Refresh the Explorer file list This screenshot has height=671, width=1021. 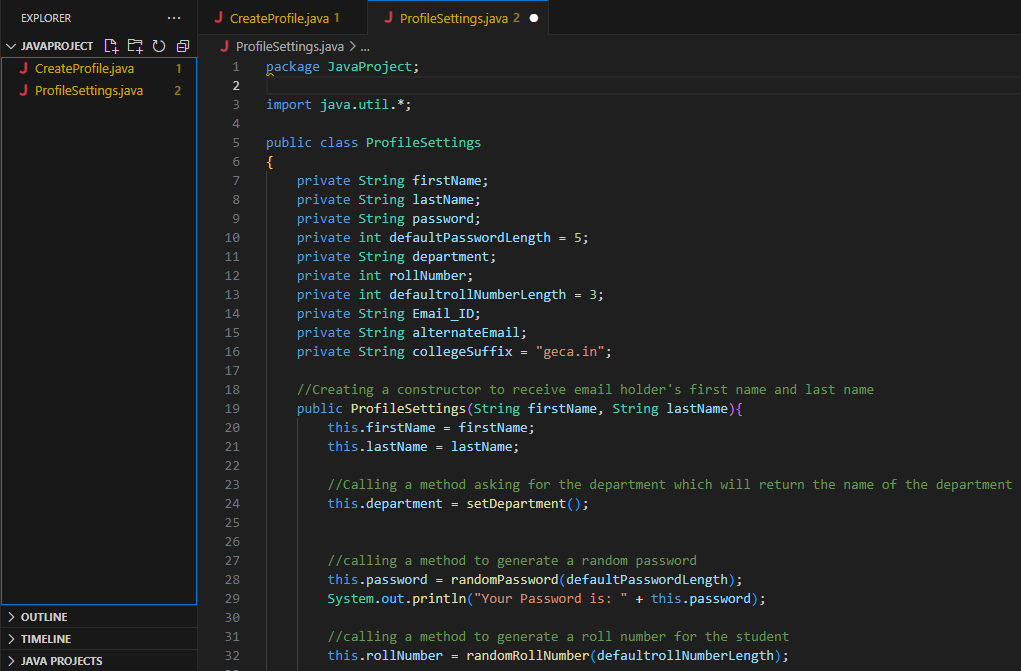tap(158, 46)
